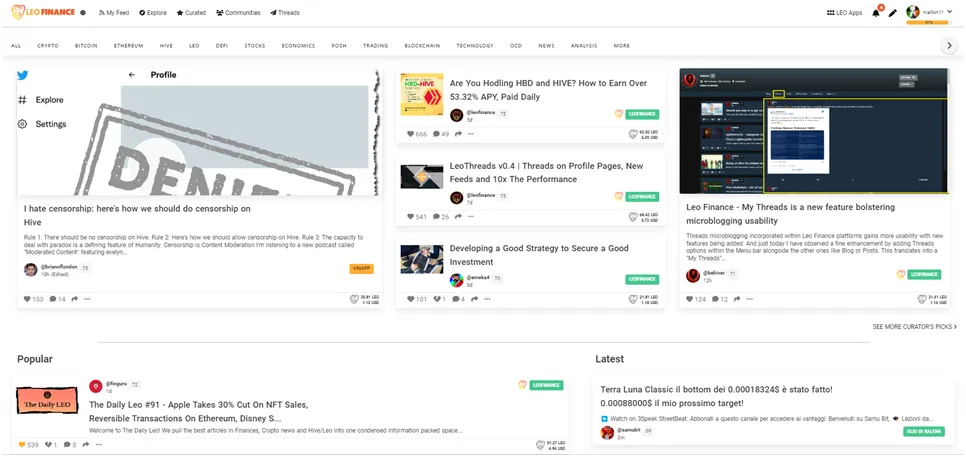
Task: Open the Curated page
Action: pos(192,13)
